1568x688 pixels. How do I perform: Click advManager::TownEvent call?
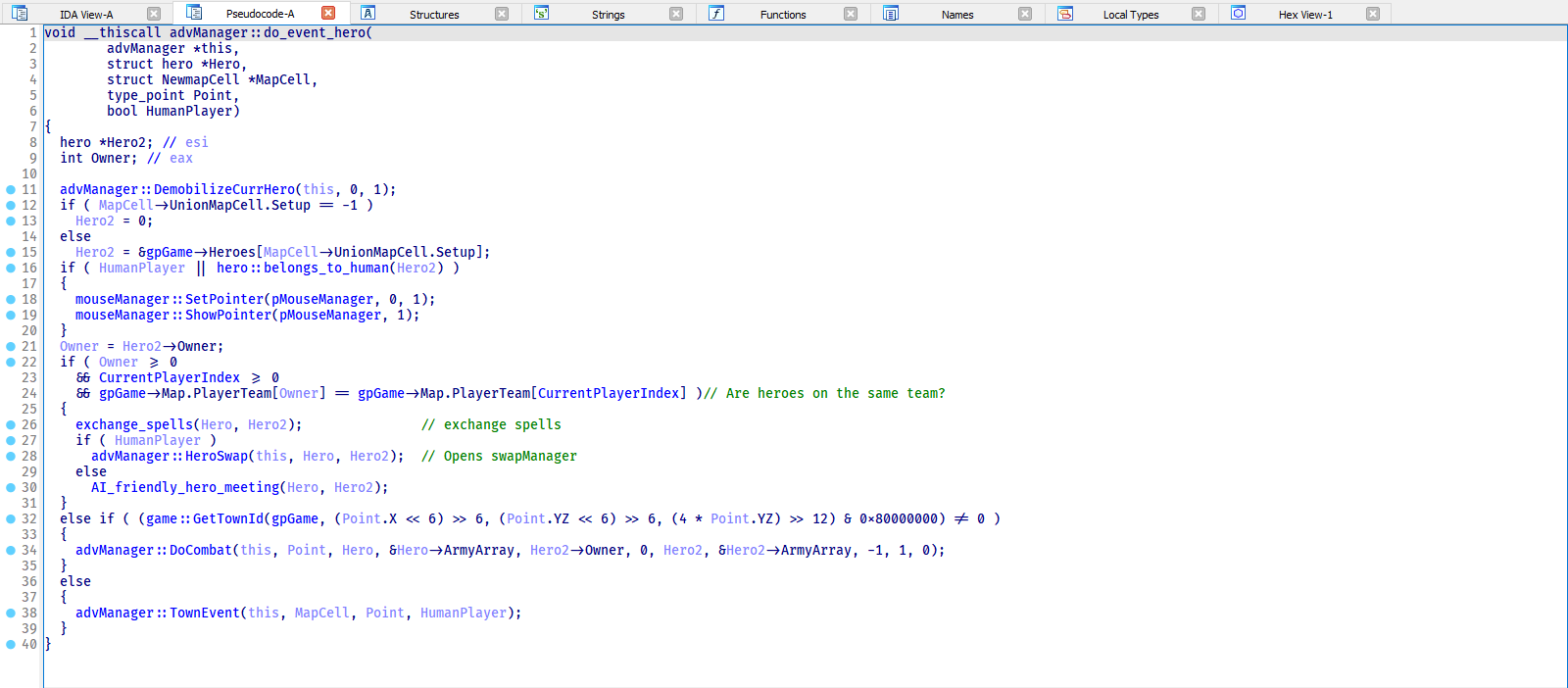click(x=158, y=613)
